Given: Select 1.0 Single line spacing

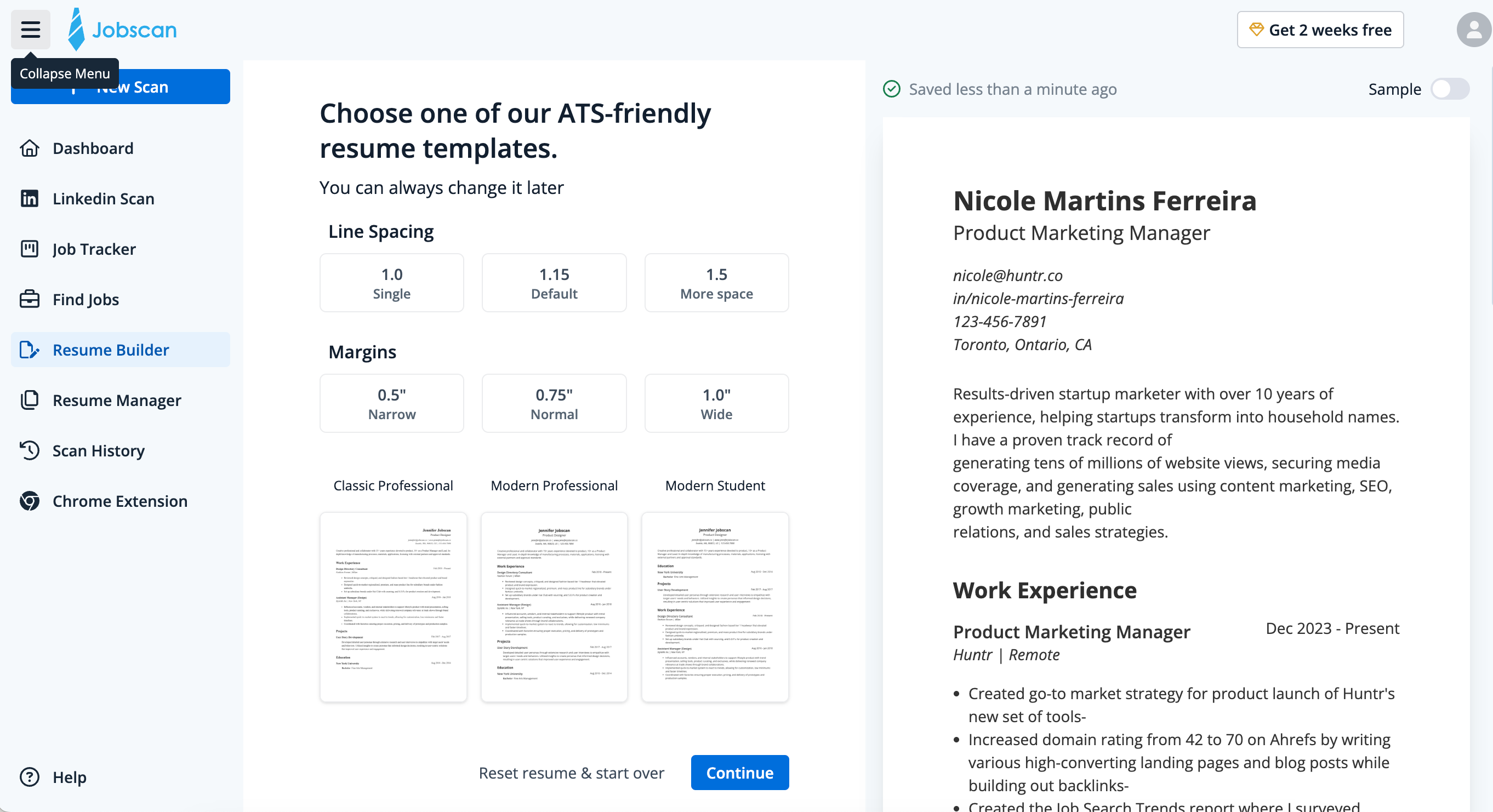Looking at the screenshot, I should tap(391, 283).
